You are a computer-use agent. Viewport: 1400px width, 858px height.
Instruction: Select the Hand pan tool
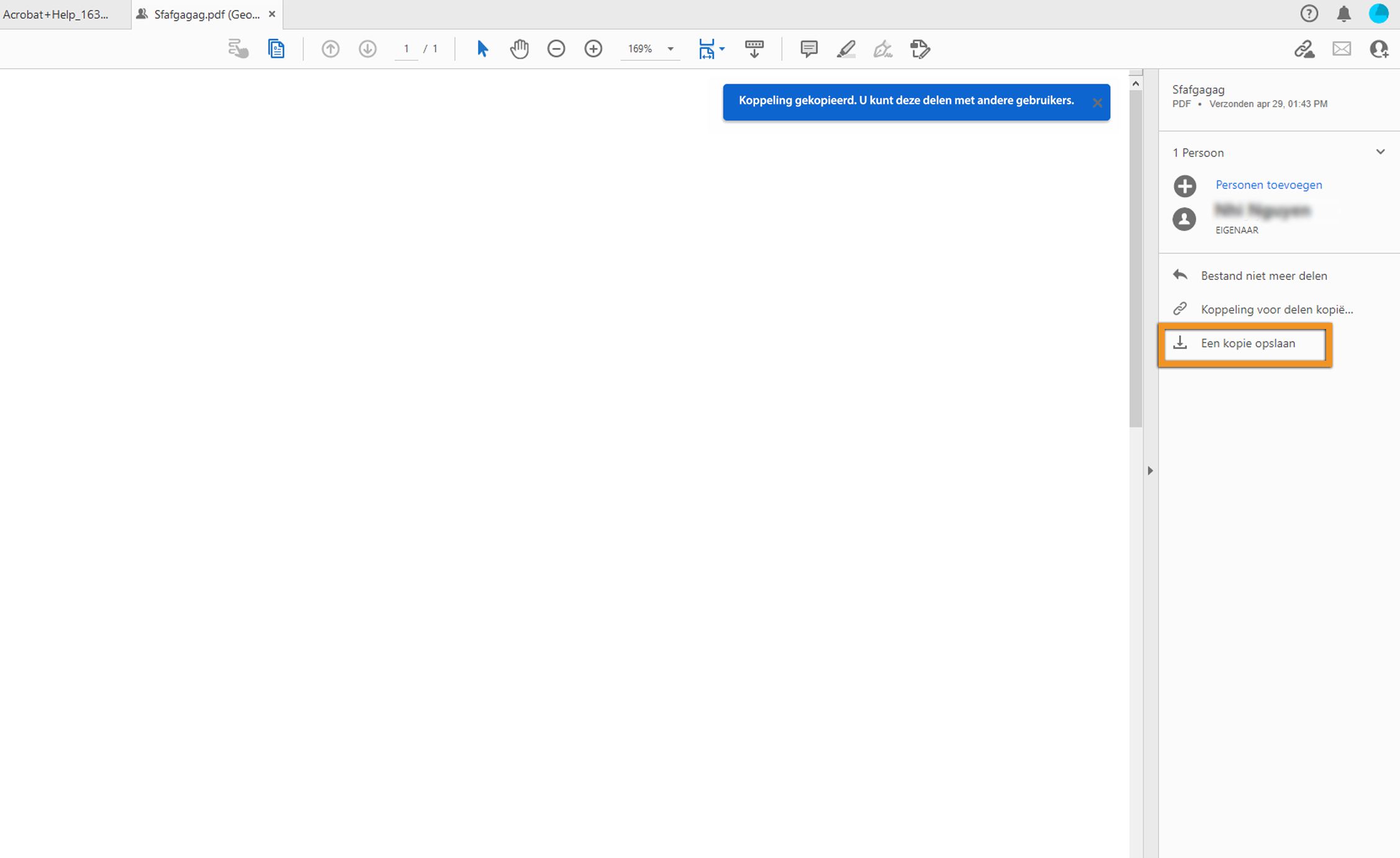pyautogui.click(x=519, y=48)
